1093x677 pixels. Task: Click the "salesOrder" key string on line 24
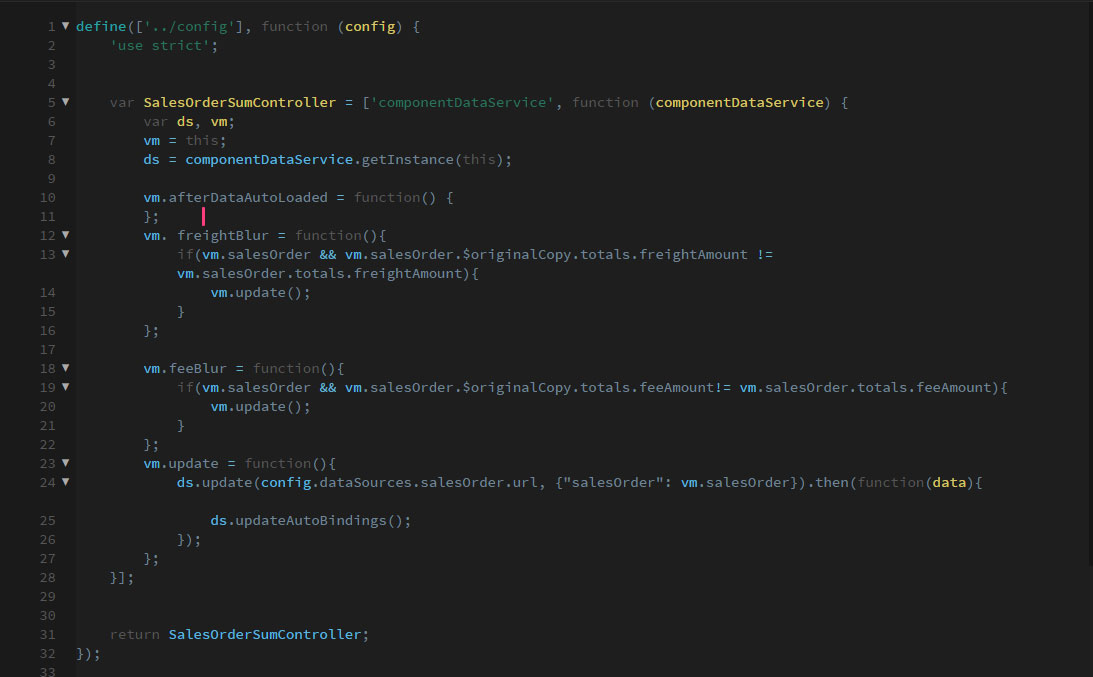(613, 482)
